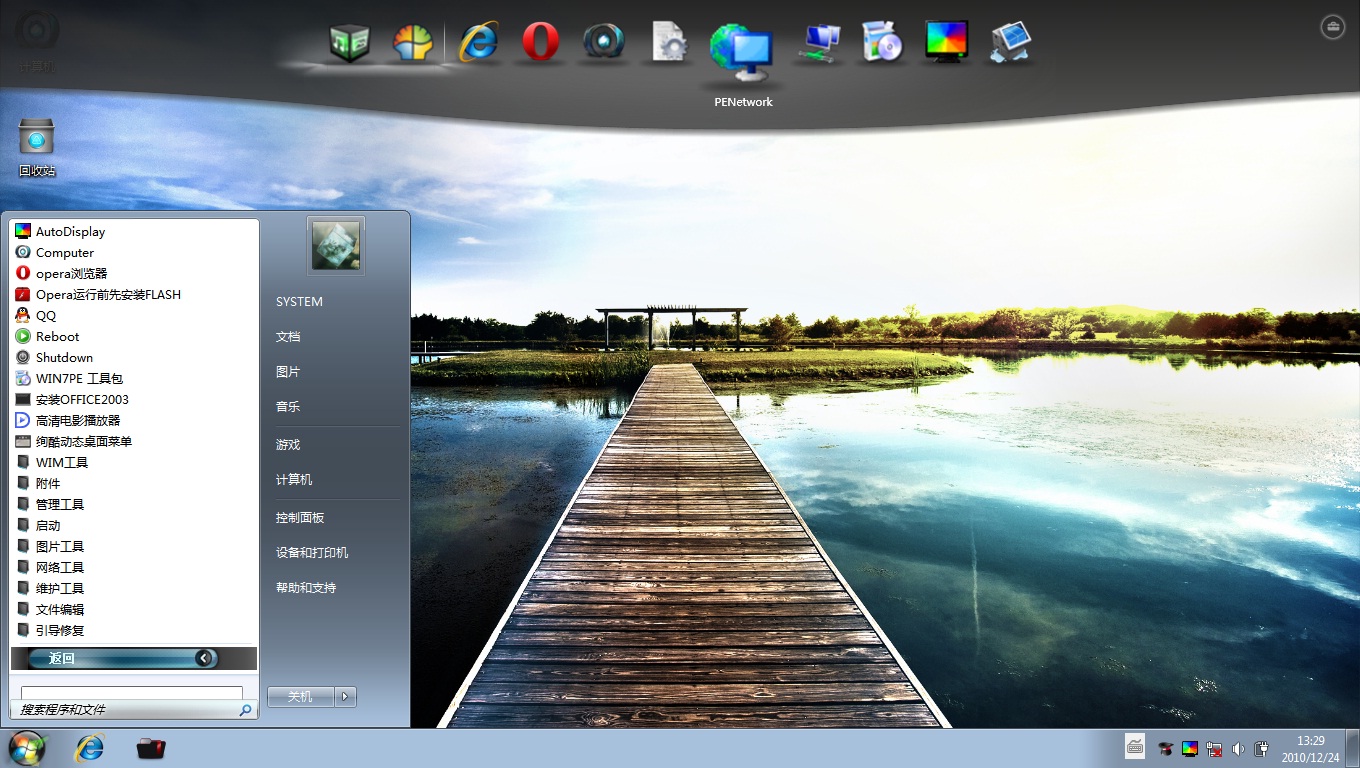The image size is (1360, 768).
Task: Open the Classic Shell dock icon
Action: pyautogui.click(x=412, y=43)
